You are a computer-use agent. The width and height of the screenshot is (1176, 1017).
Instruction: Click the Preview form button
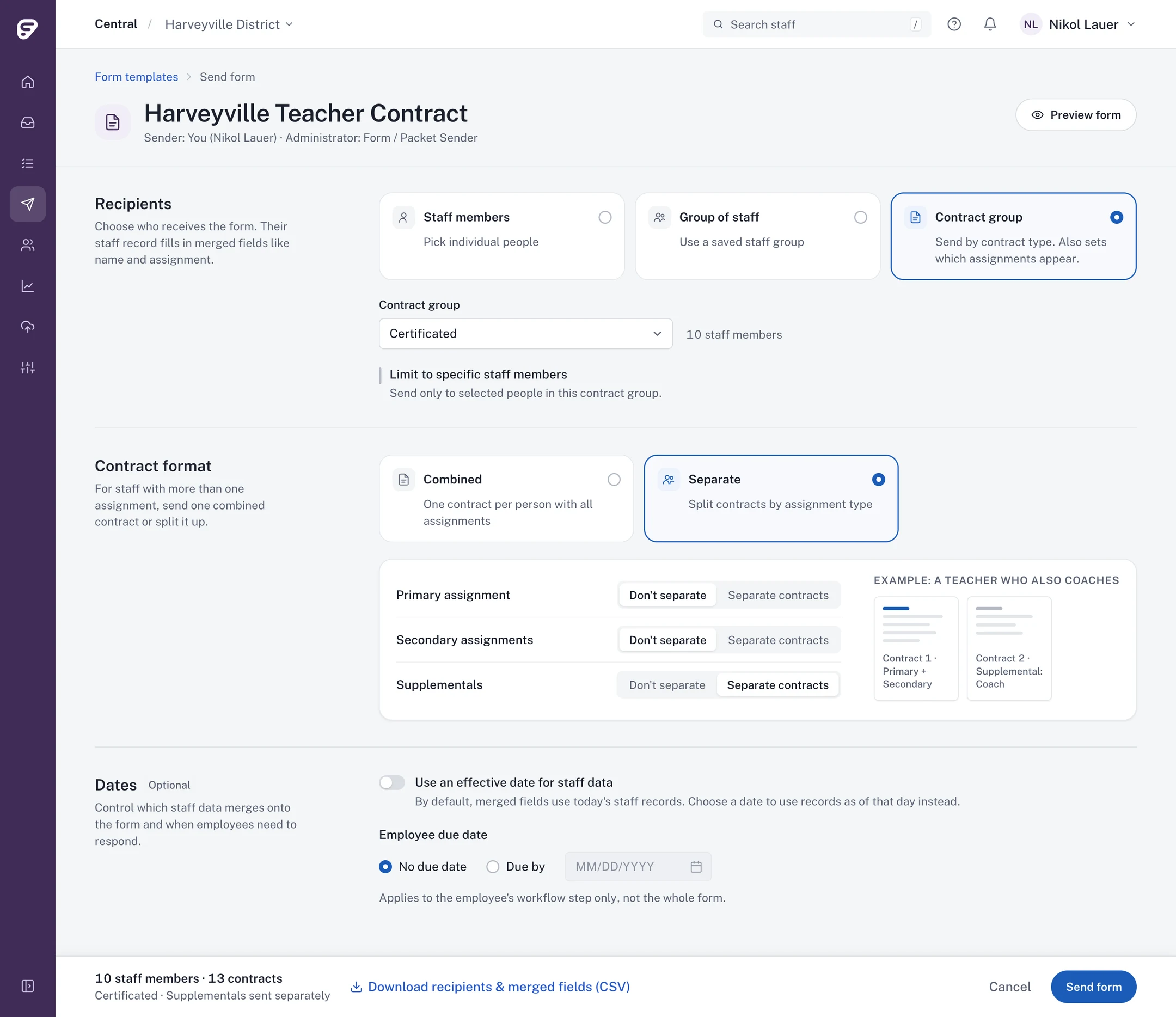click(x=1075, y=115)
